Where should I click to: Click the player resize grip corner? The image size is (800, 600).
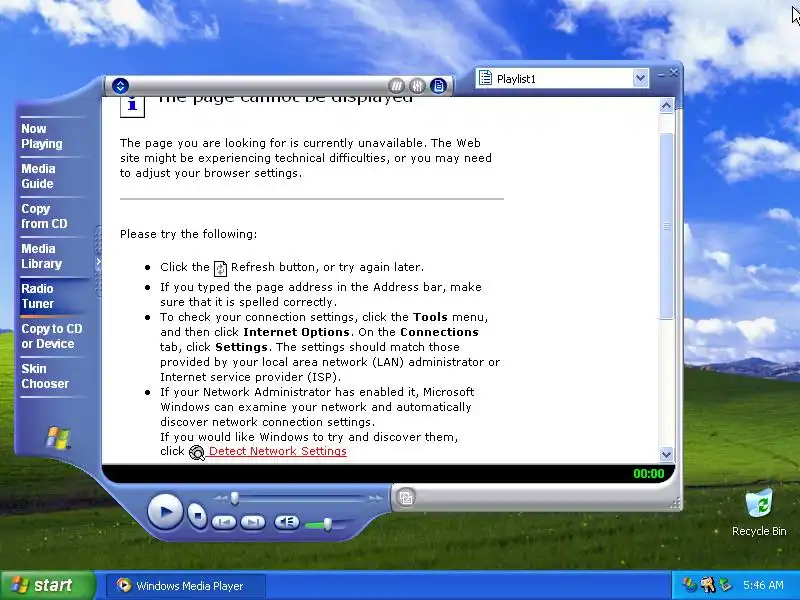pos(676,504)
